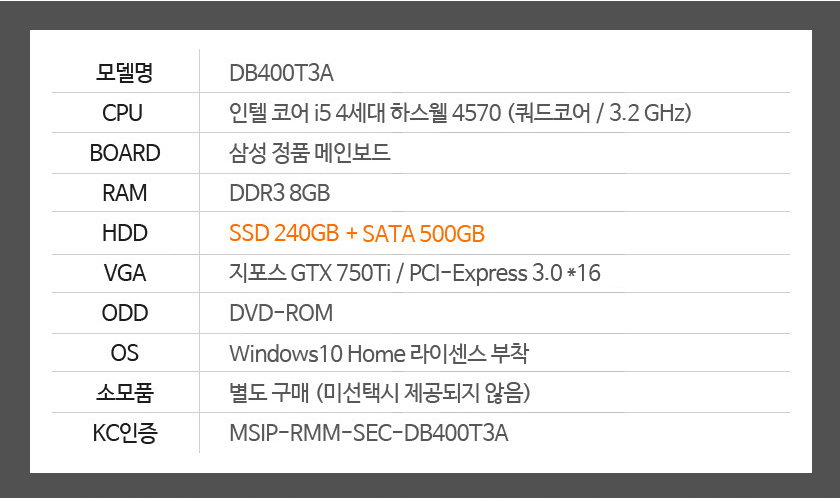
Task: Click the CPU row label
Action: tap(123, 113)
